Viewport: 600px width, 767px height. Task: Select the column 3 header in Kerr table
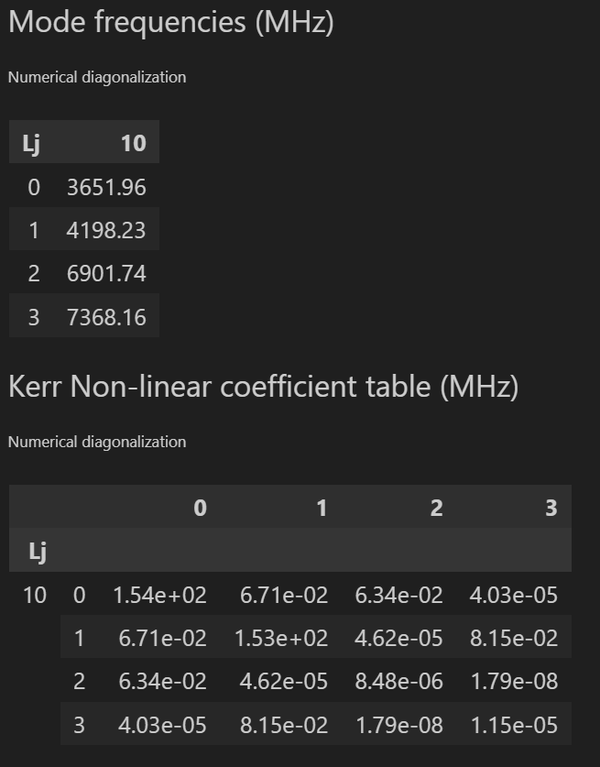coord(550,508)
